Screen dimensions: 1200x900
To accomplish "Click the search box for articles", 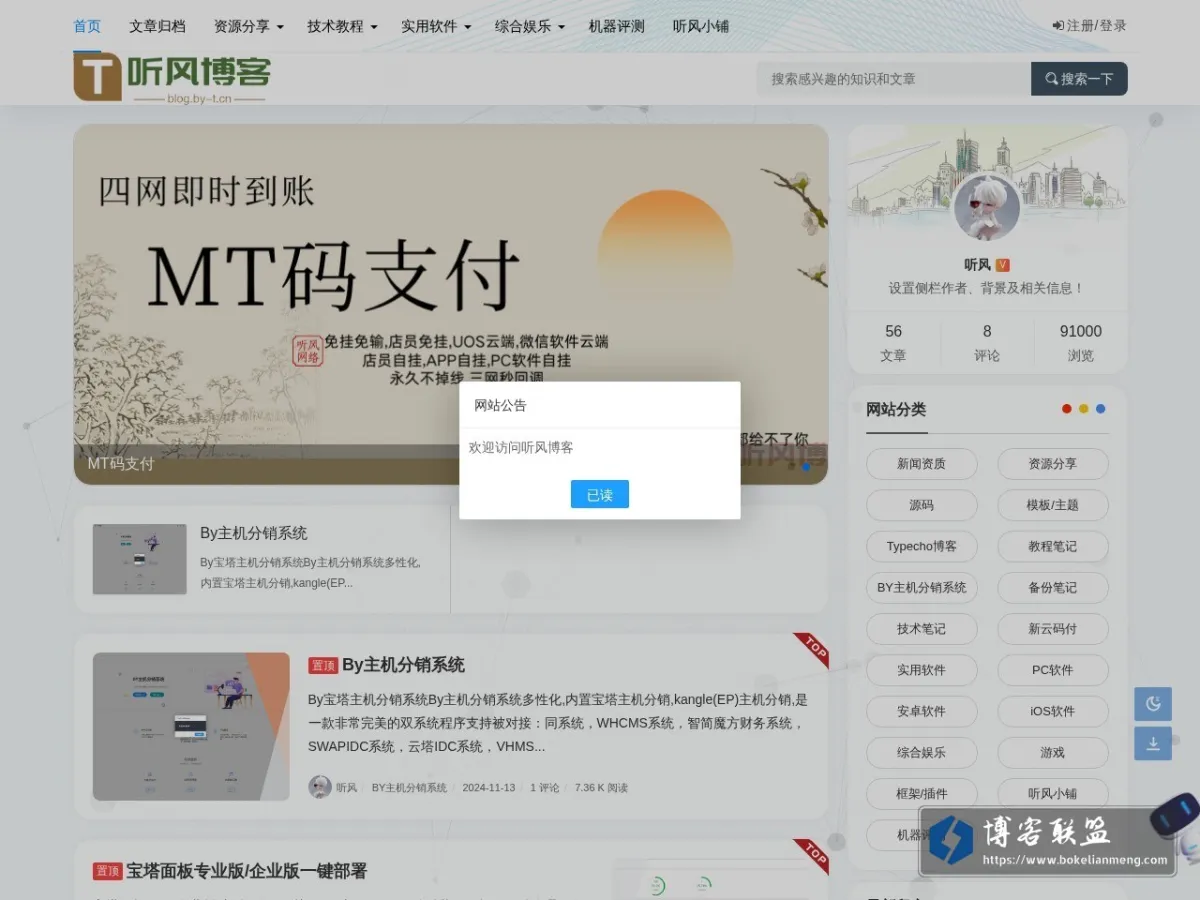I will [x=894, y=79].
